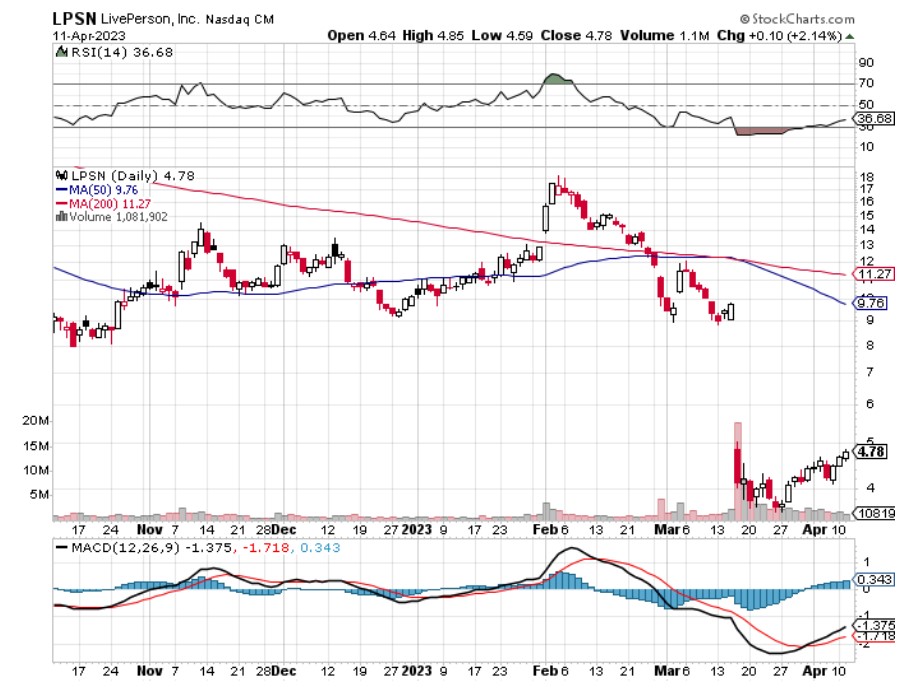Click the 11.27 MA(200) value tag
The width and height of the screenshot is (910, 688).
coord(871,274)
